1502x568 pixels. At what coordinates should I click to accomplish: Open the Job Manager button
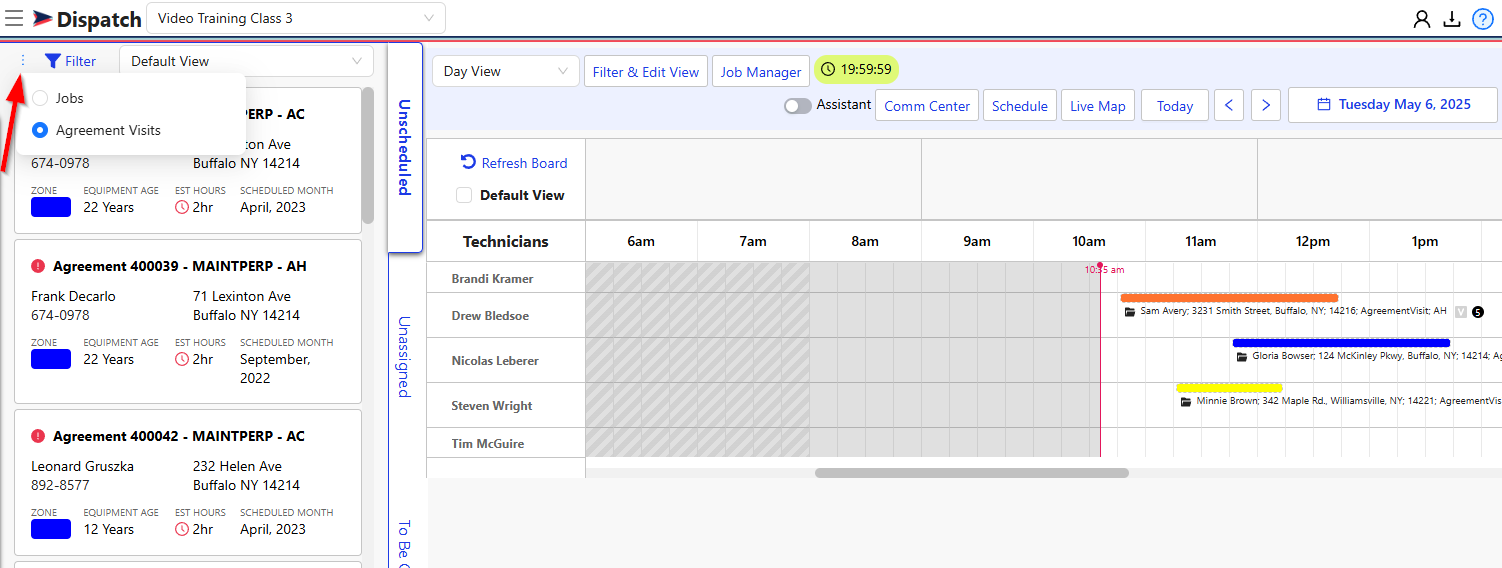point(760,72)
